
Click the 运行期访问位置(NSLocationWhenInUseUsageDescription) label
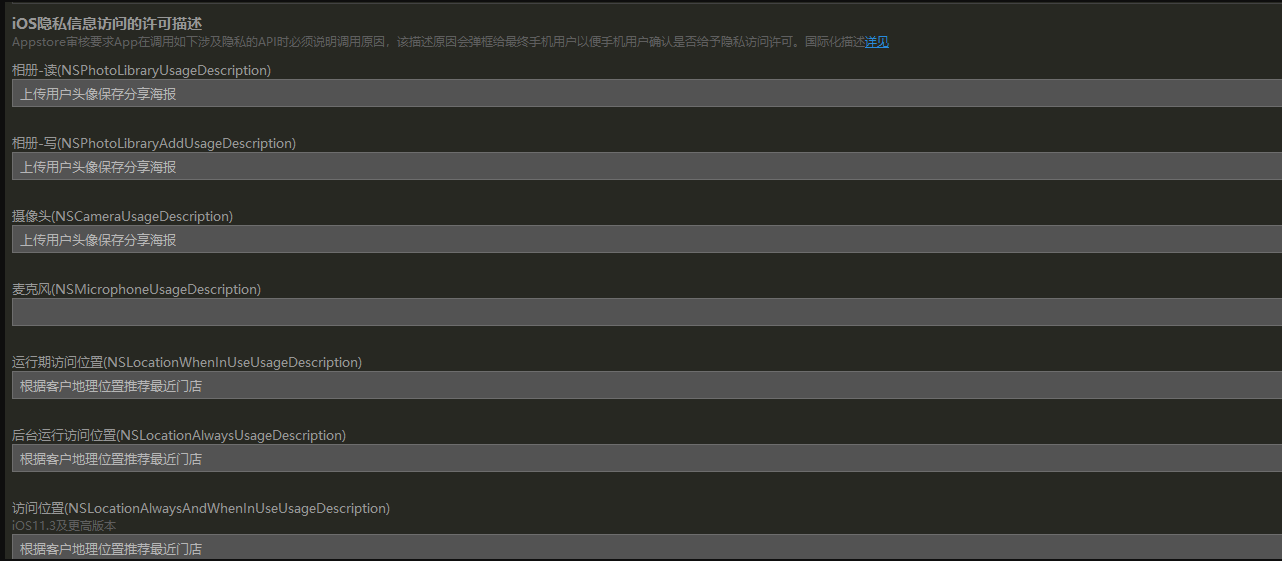pos(187,362)
